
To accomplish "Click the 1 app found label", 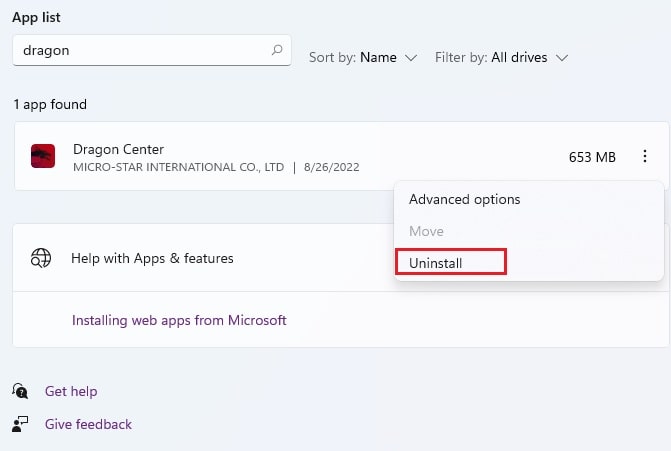I will [x=50, y=104].
